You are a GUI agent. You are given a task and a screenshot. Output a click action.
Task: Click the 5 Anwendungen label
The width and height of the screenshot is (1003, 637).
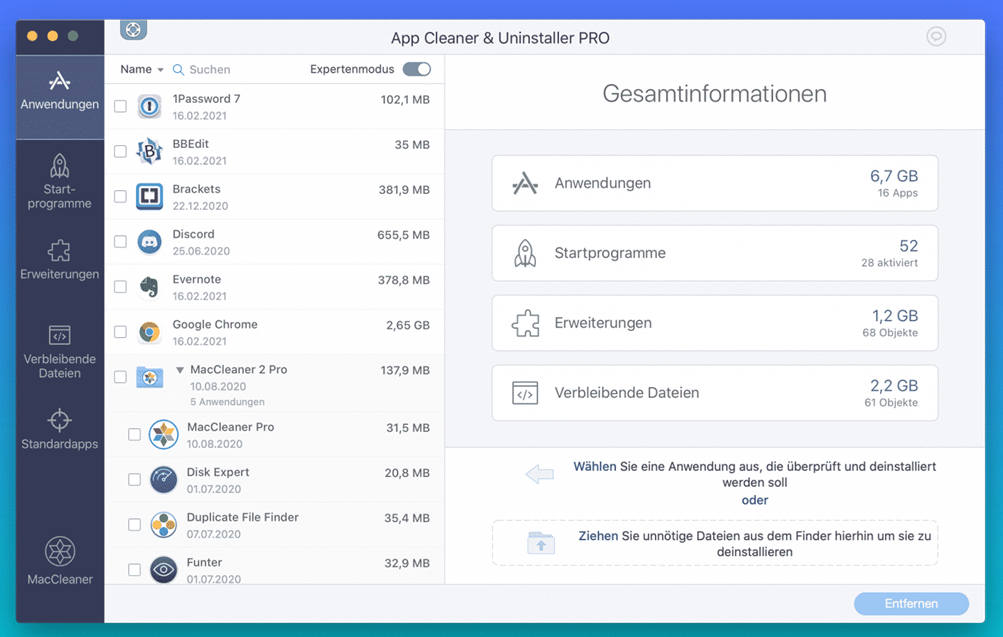point(227,402)
